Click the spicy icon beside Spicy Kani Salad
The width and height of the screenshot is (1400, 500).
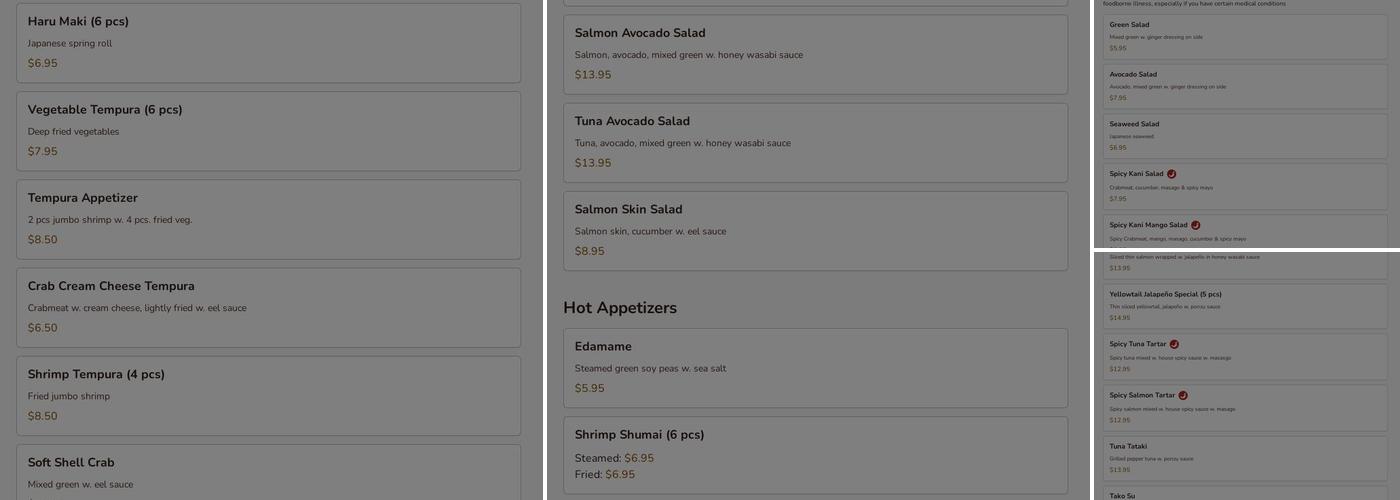pos(1171,174)
